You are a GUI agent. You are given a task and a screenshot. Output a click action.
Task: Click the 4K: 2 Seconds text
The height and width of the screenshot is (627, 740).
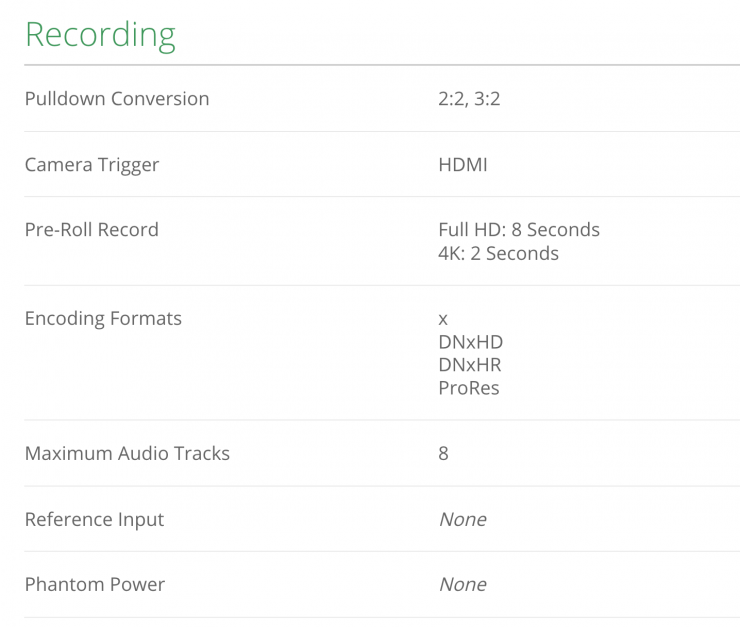498,254
